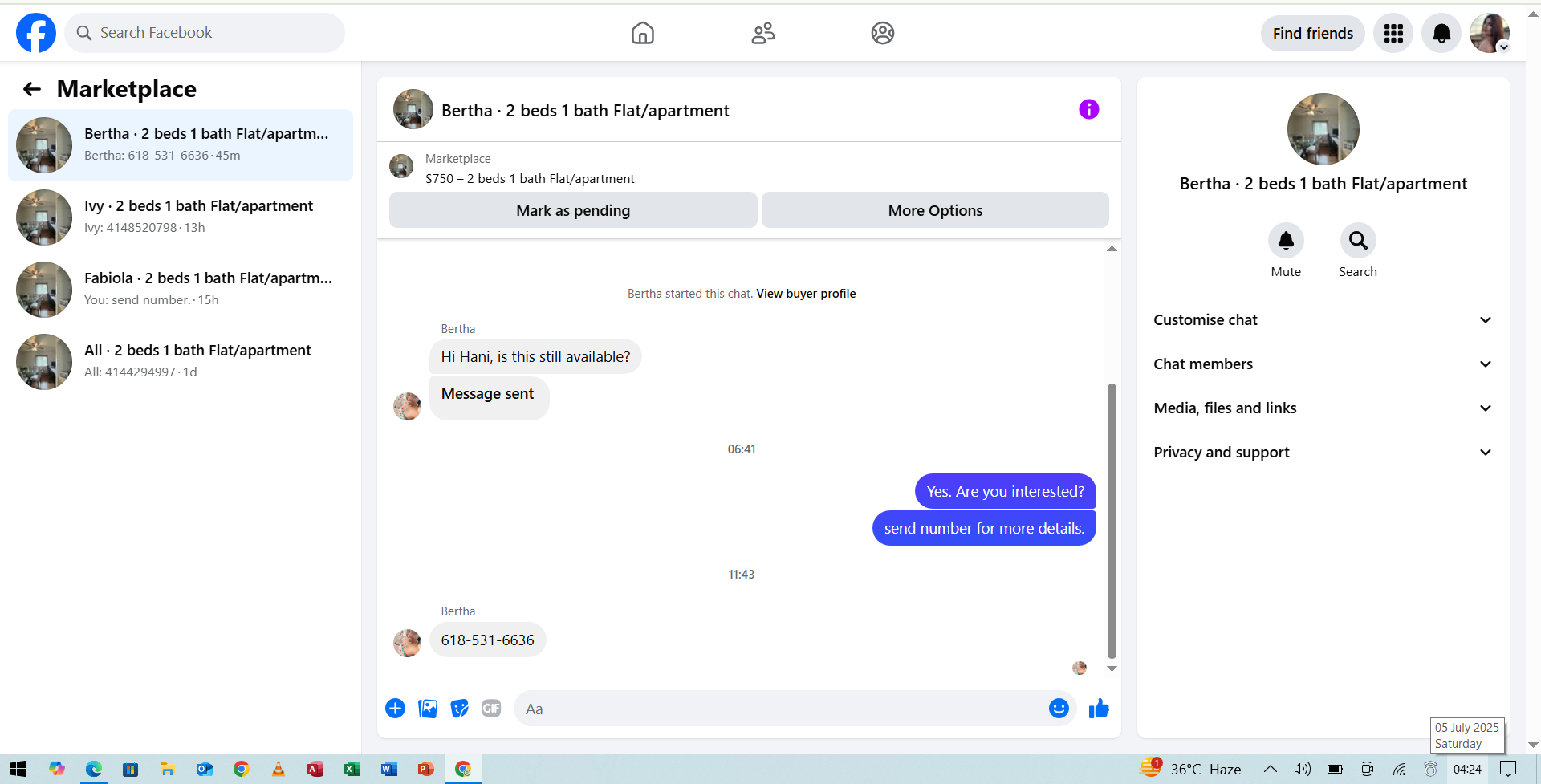Click the Find friends button
The image size is (1541, 784).
click(1312, 33)
